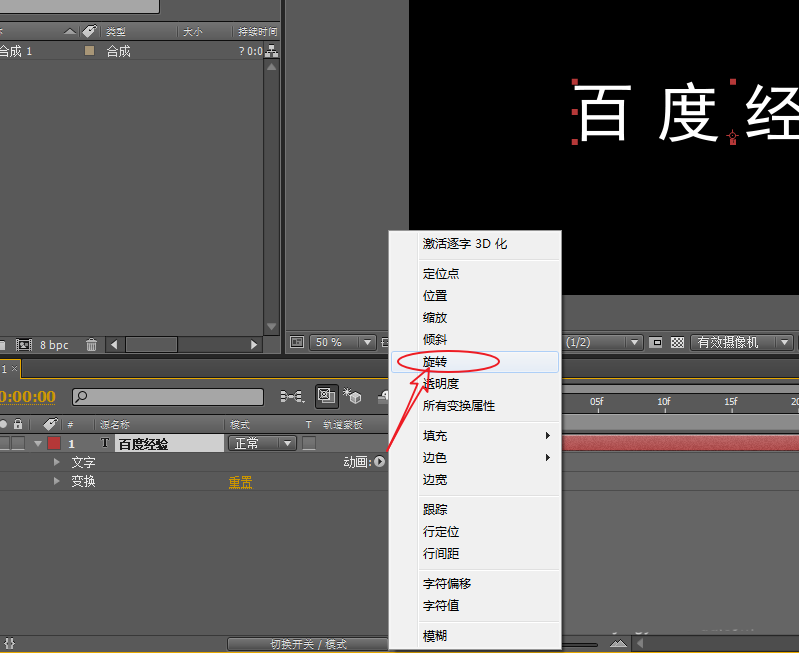Click the 8 bpc color depth button
The height and width of the screenshot is (653, 799).
click(54, 345)
